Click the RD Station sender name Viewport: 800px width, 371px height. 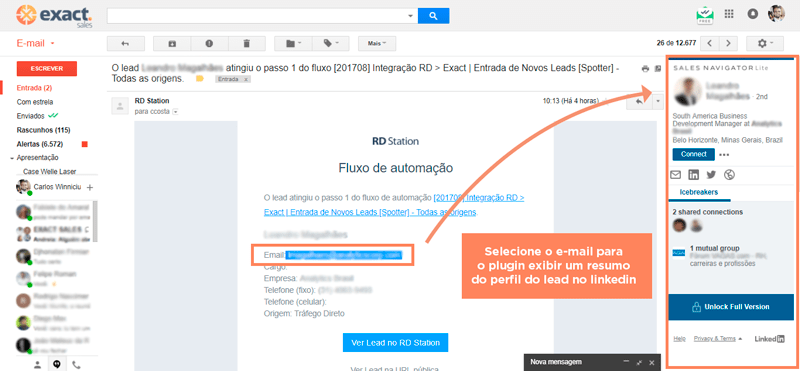tap(152, 101)
